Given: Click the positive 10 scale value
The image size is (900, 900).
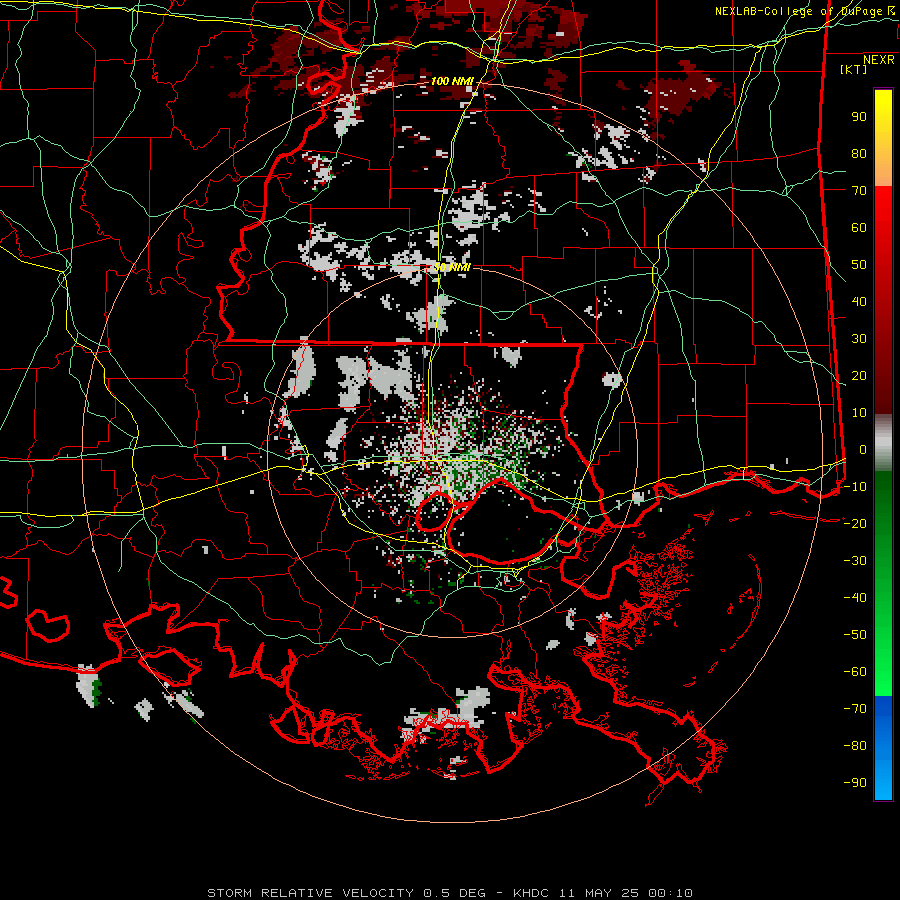Looking at the screenshot, I should point(859,413).
